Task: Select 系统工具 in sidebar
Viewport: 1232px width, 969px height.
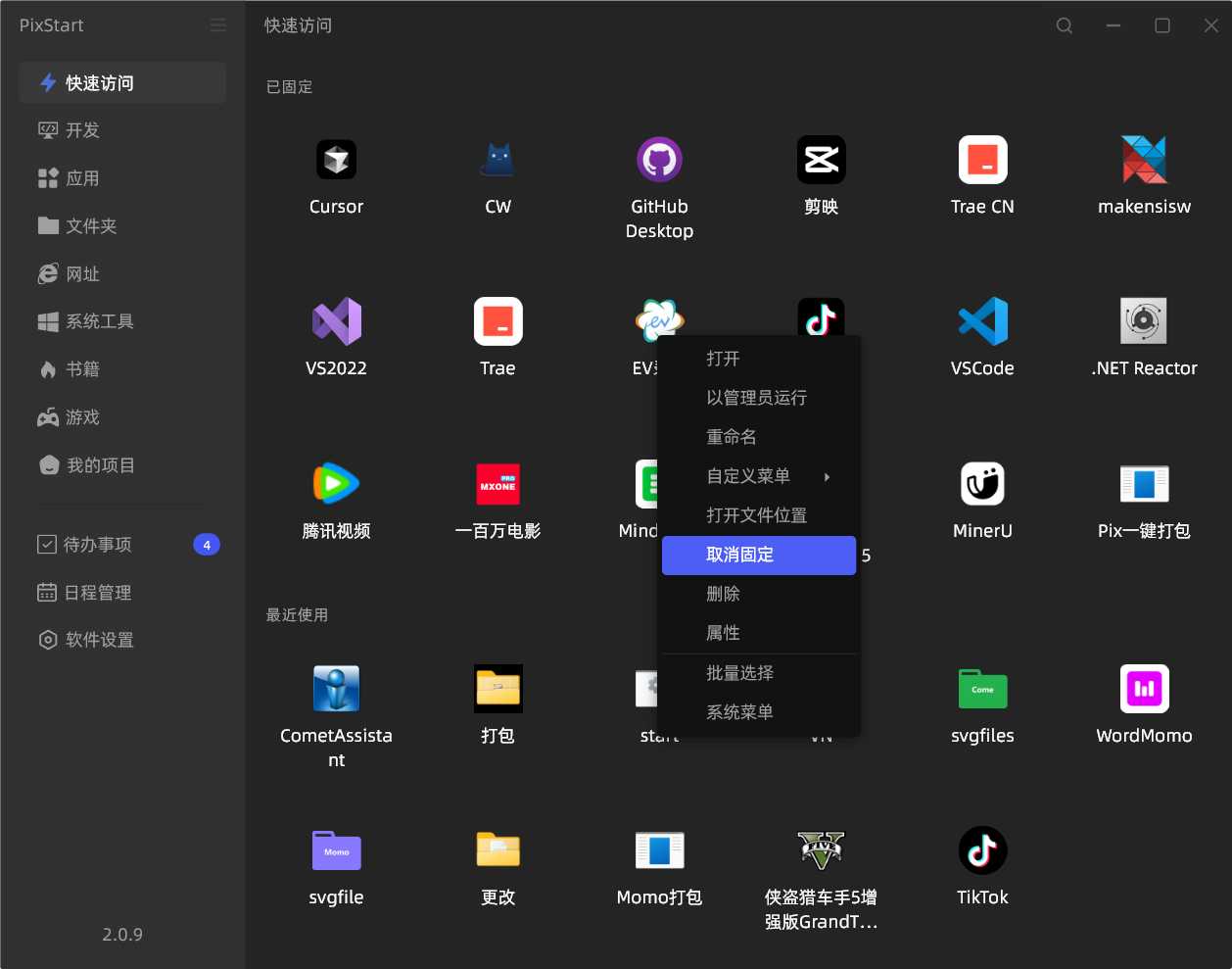Action: coord(122,321)
